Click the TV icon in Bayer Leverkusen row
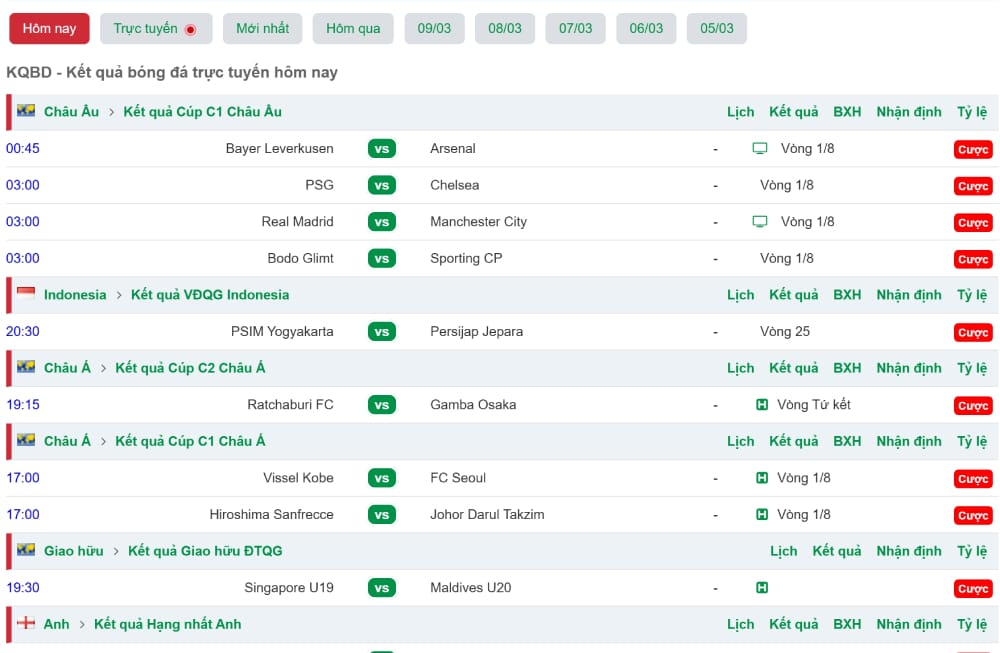Screen dimensions: 1000x653 (760, 149)
